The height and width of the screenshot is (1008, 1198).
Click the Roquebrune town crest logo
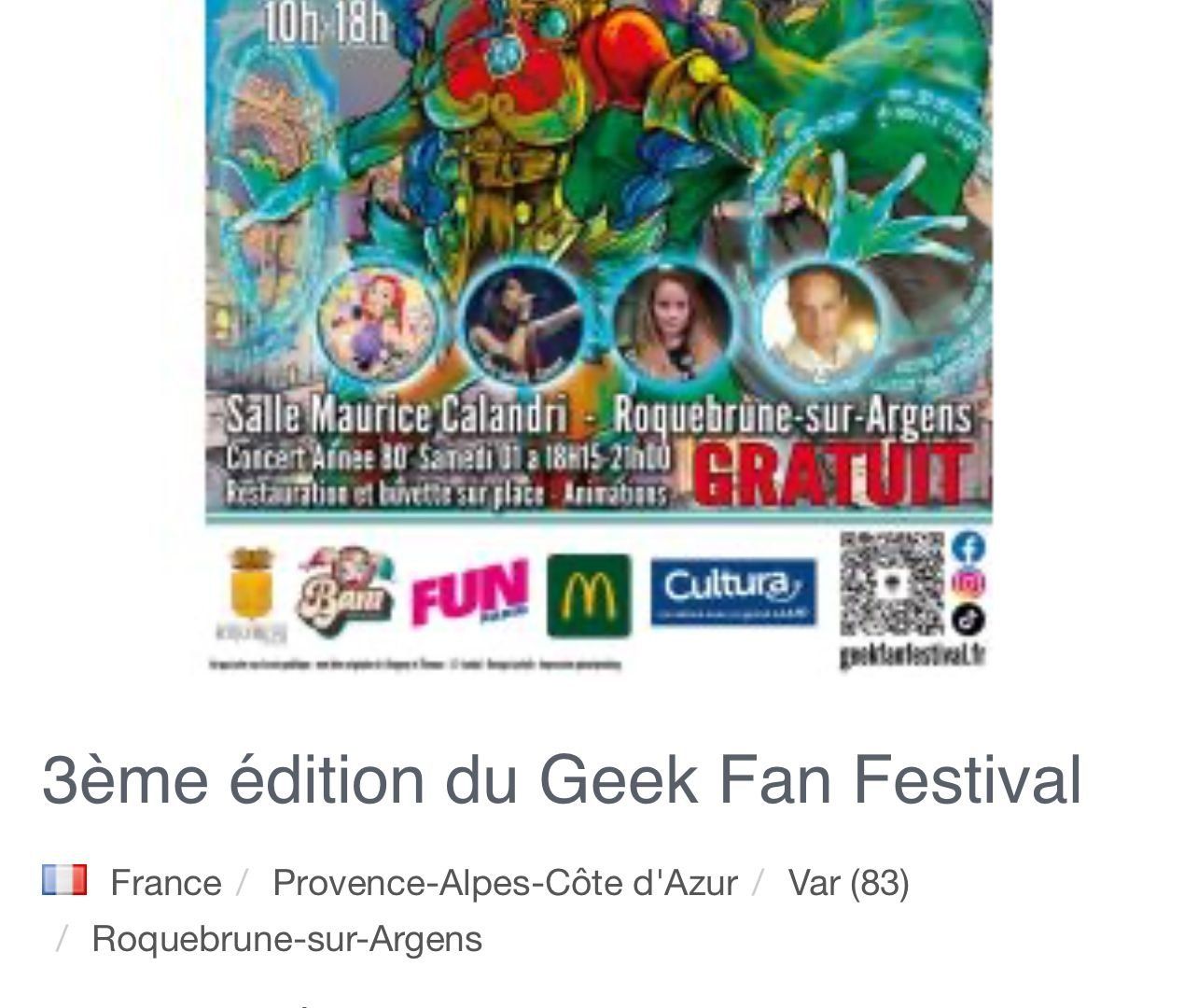(x=252, y=595)
